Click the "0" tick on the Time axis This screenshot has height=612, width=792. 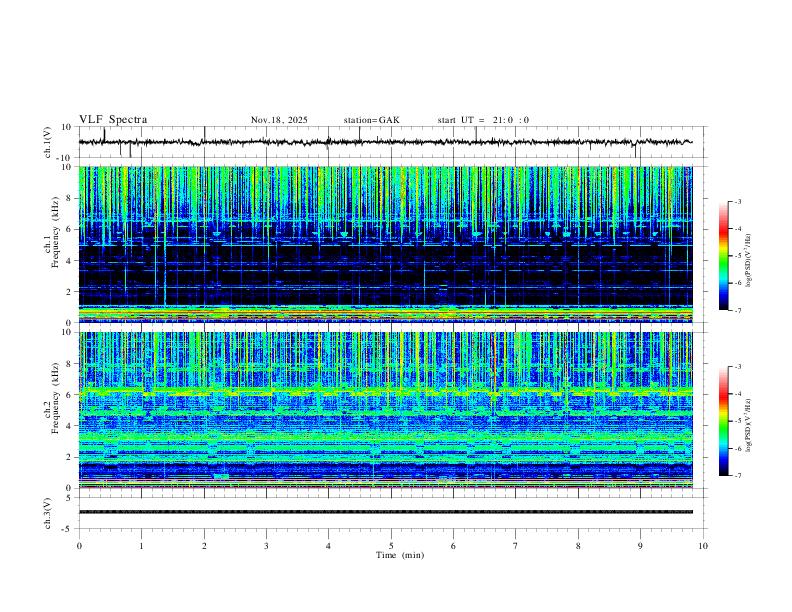coord(79,546)
